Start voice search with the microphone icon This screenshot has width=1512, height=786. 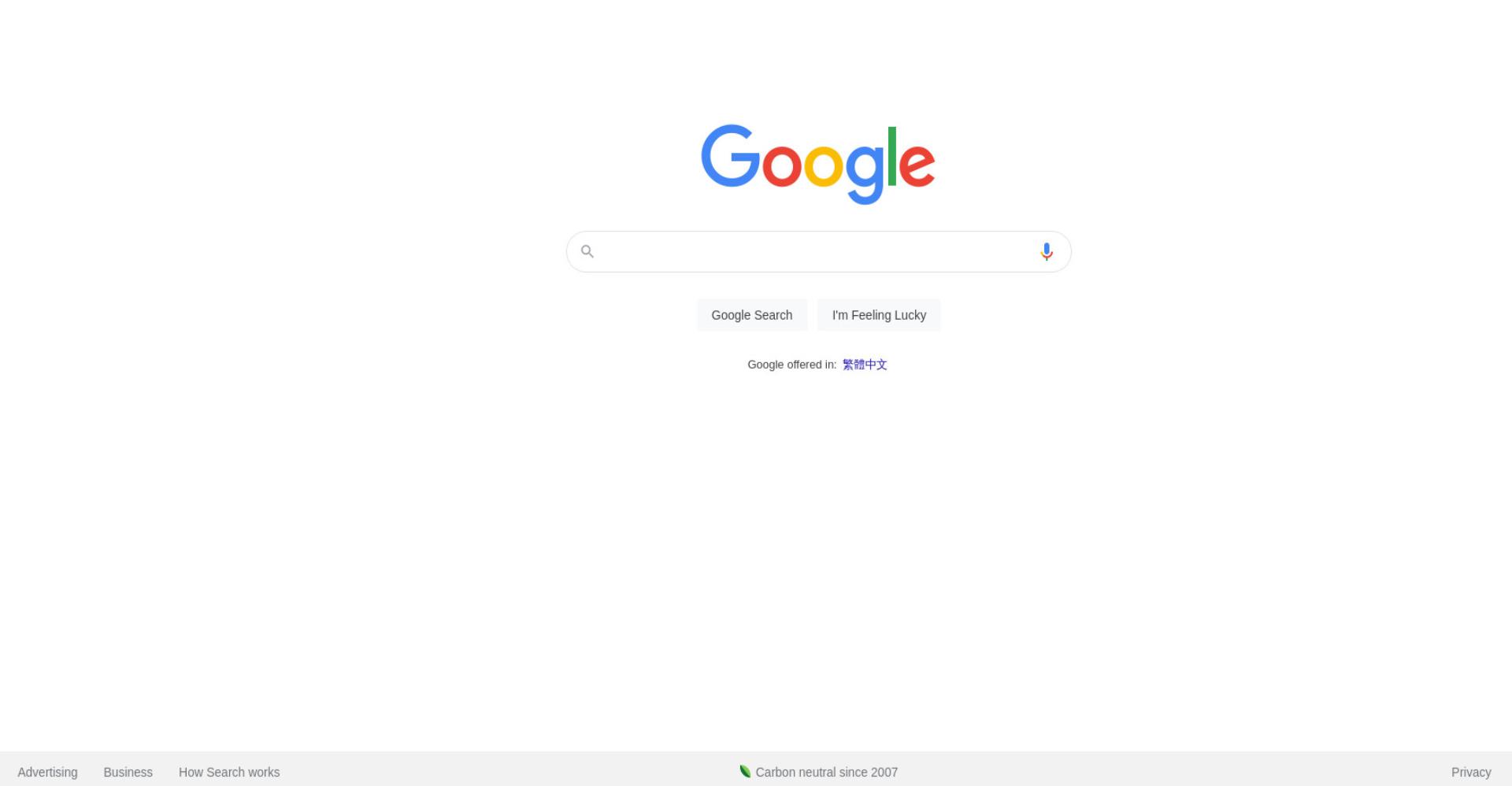pos(1046,251)
